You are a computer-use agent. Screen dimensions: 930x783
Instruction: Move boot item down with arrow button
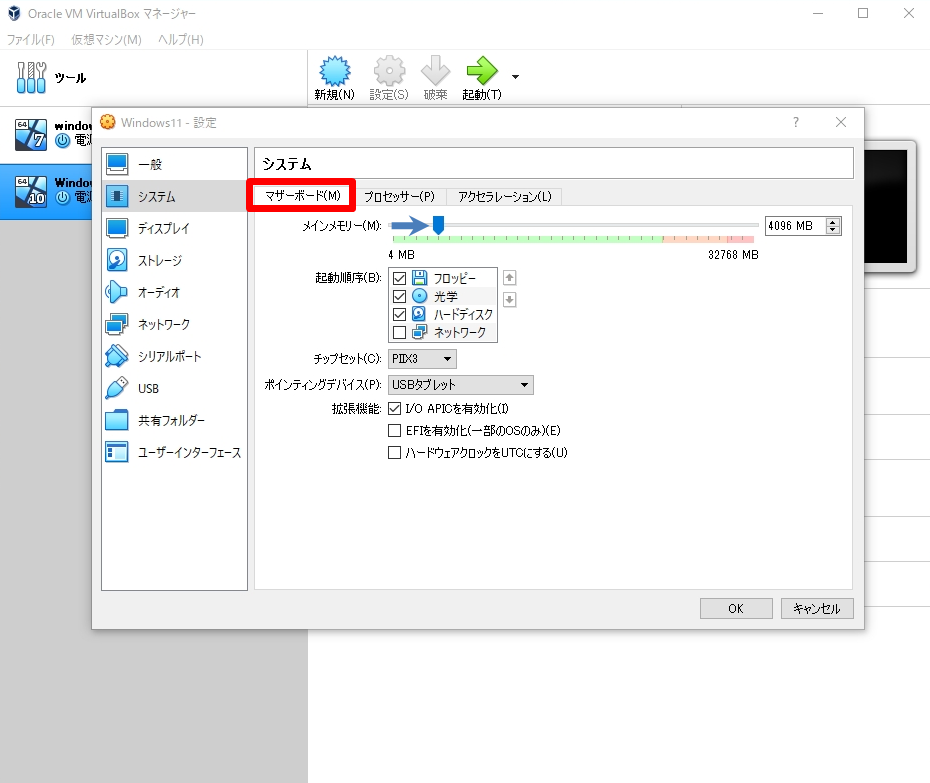(x=509, y=300)
